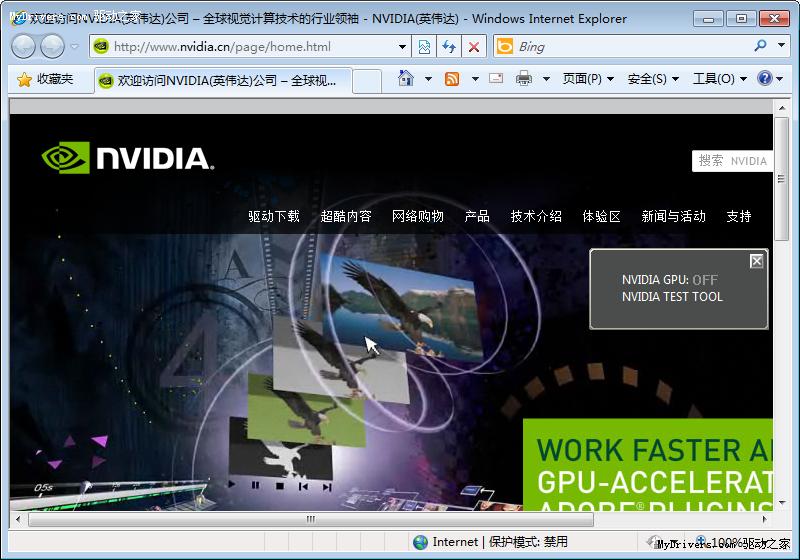Open the Home page icon in toolbar
Screen dimensions: 800x560
pos(405,79)
